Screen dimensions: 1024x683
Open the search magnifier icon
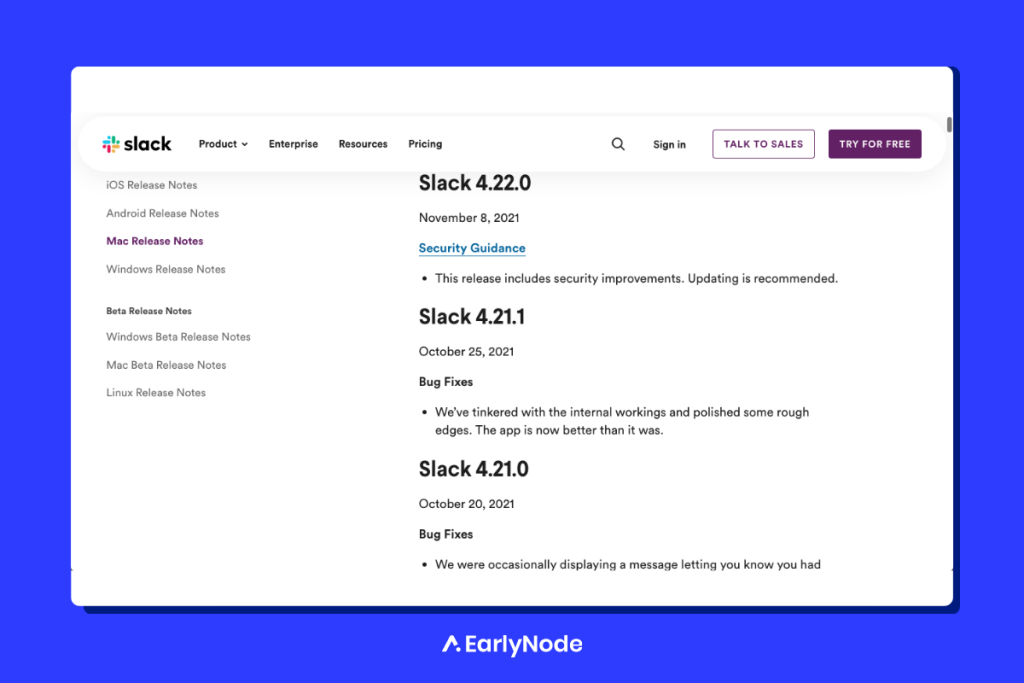pyautogui.click(x=618, y=144)
